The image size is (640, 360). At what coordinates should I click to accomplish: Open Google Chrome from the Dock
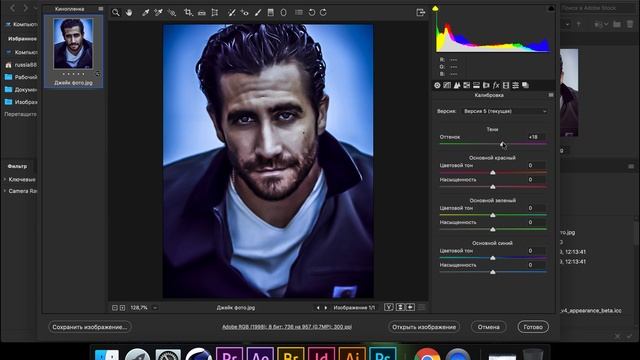pyautogui.click(x=427, y=354)
